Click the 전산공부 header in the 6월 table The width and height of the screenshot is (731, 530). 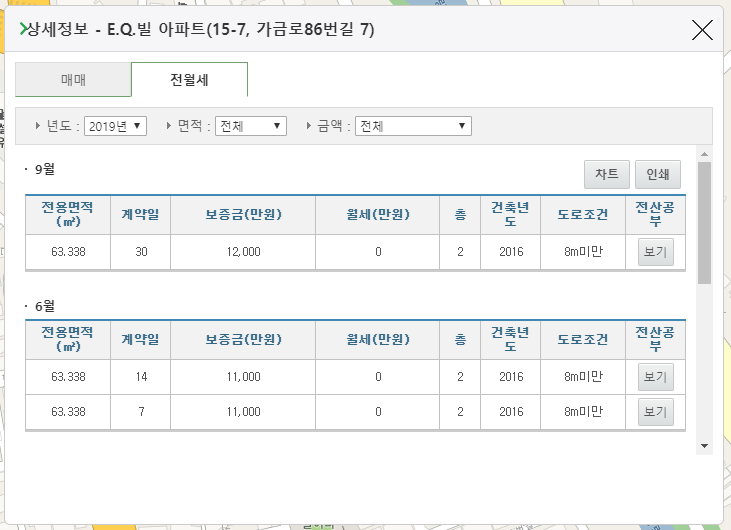[655, 339]
